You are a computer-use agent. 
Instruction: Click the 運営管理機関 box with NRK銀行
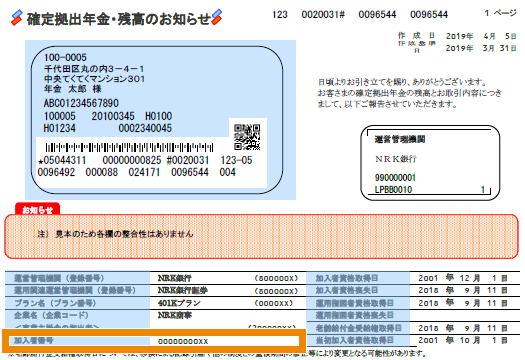[430, 163]
